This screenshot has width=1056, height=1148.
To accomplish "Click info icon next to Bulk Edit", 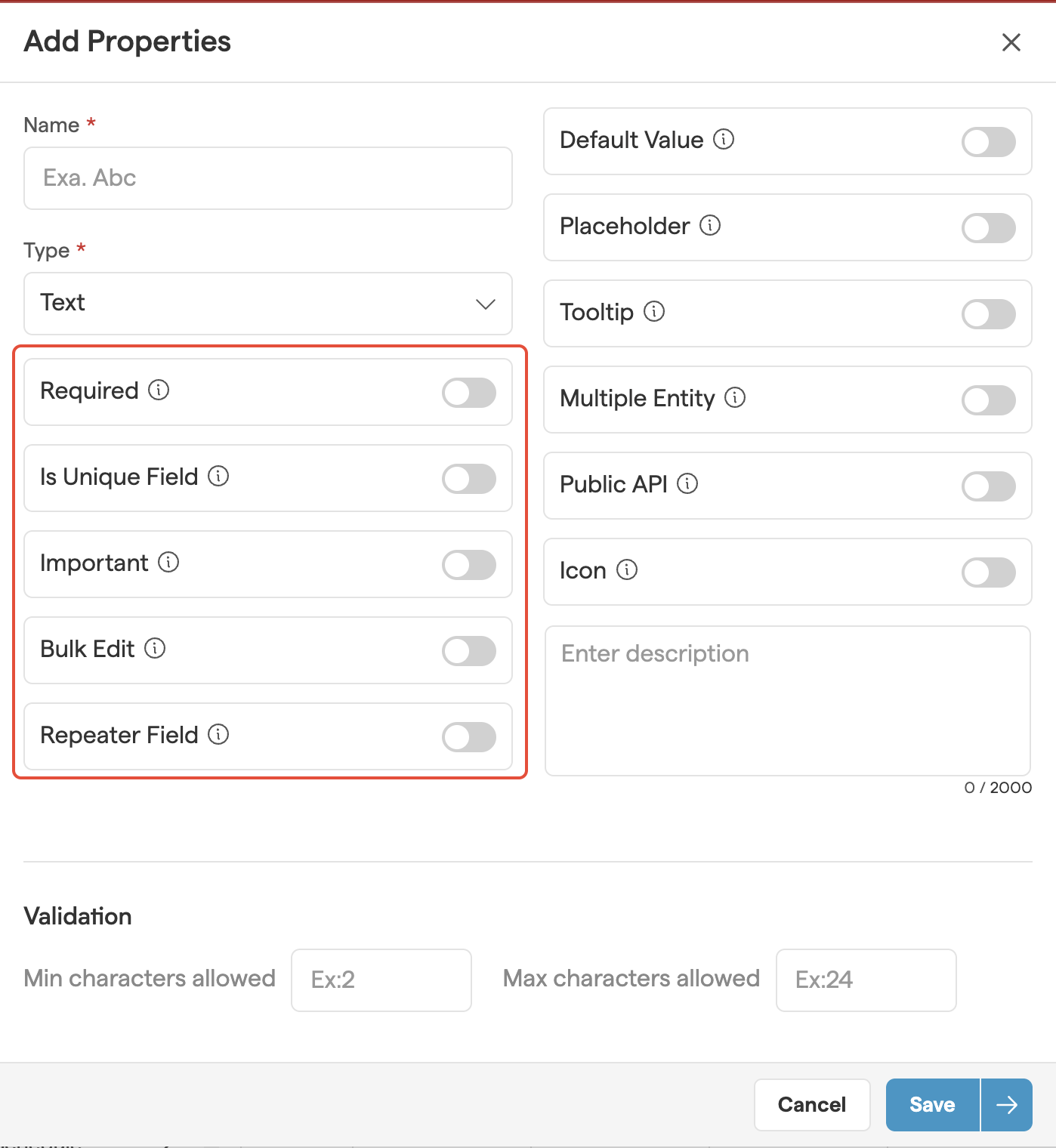I will point(155,649).
